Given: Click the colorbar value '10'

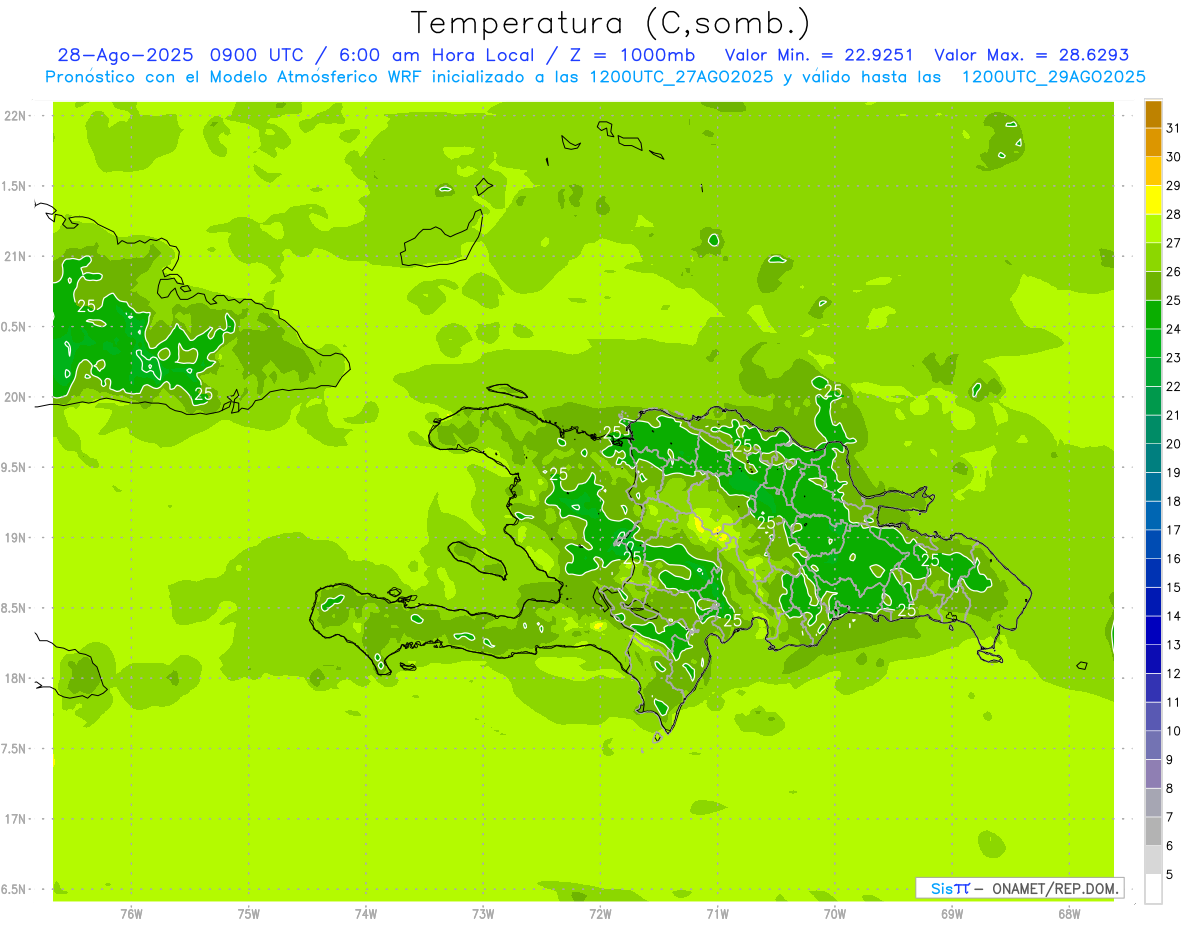Looking at the screenshot, I should tap(1174, 731).
